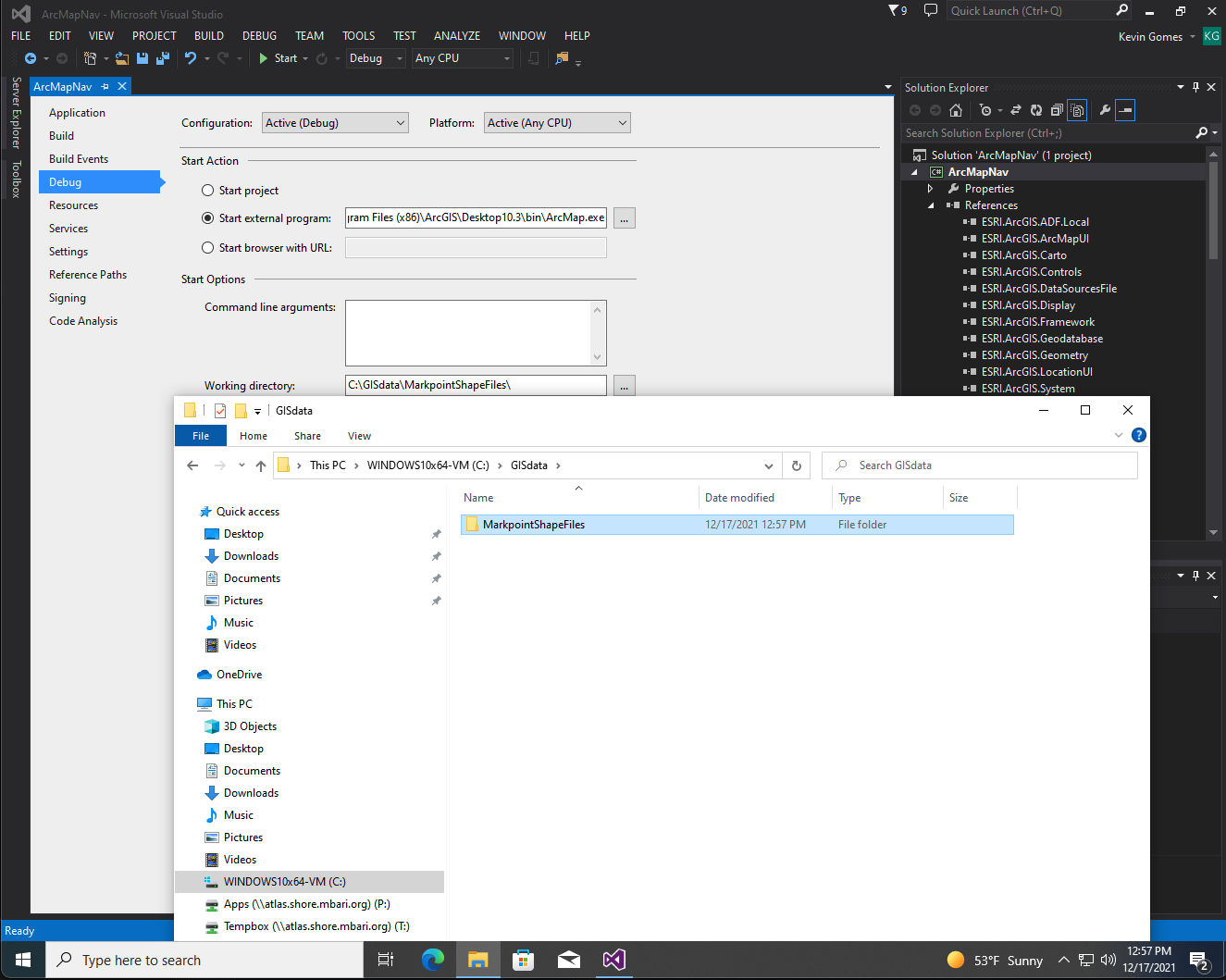Click the Start debugging button
The height and width of the screenshot is (980, 1226).
pyautogui.click(x=279, y=58)
